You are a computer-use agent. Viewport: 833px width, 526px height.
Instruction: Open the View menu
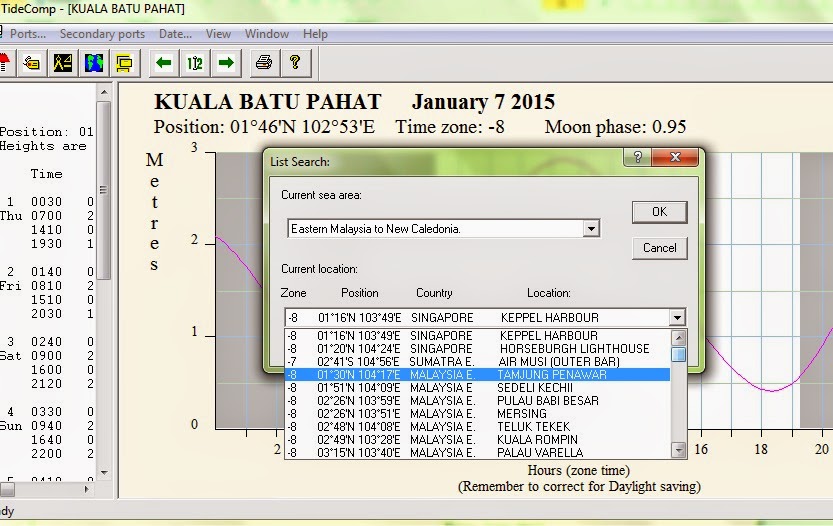(218, 34)
